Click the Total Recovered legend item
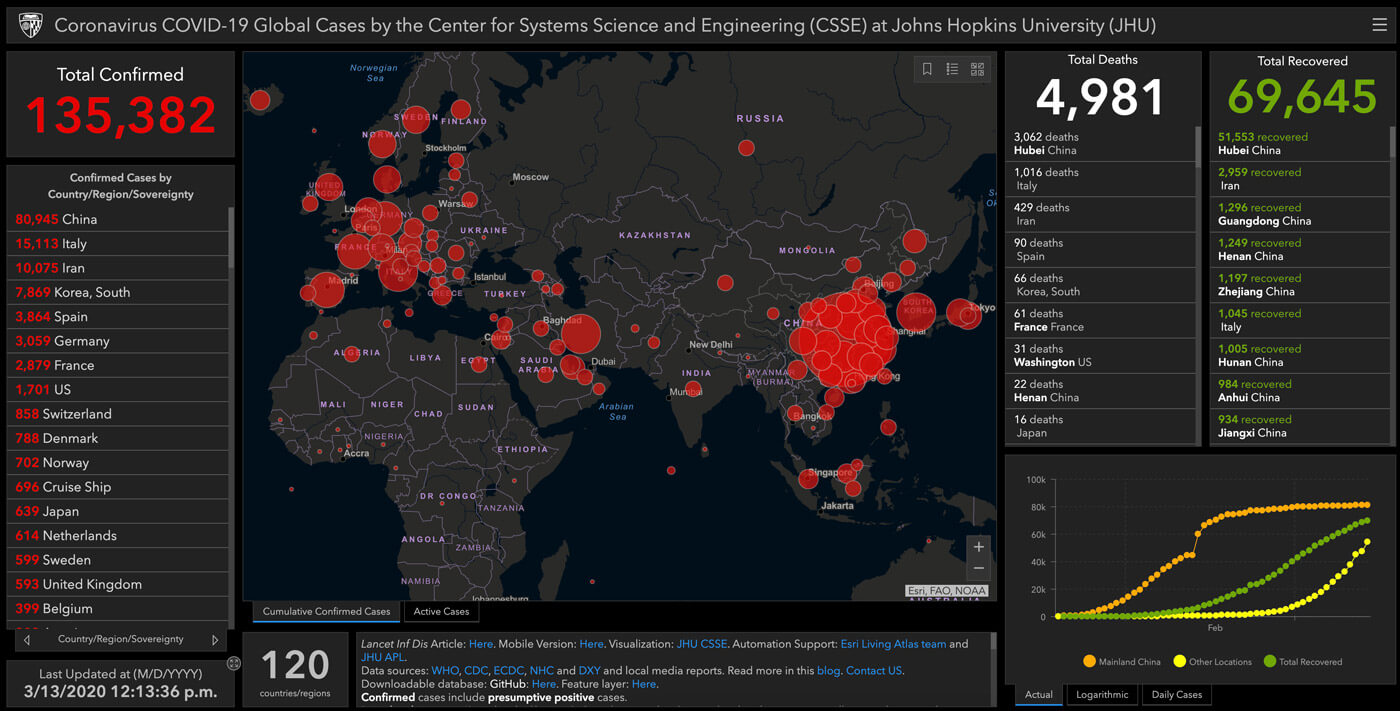 [1303, 661]
